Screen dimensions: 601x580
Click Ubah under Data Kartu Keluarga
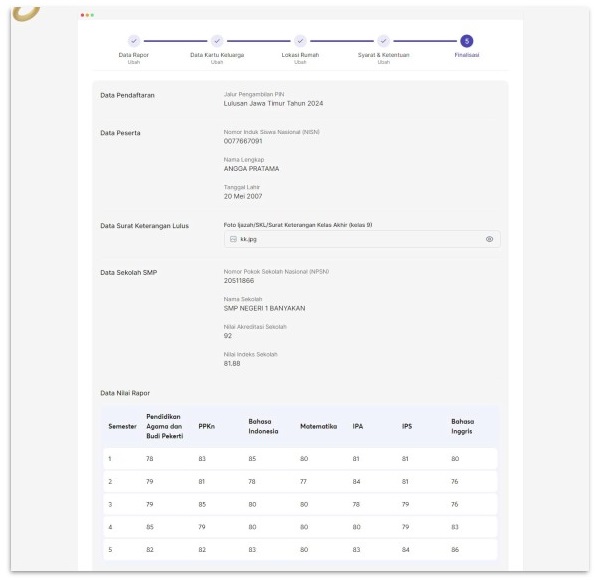[x=217, y=62]
